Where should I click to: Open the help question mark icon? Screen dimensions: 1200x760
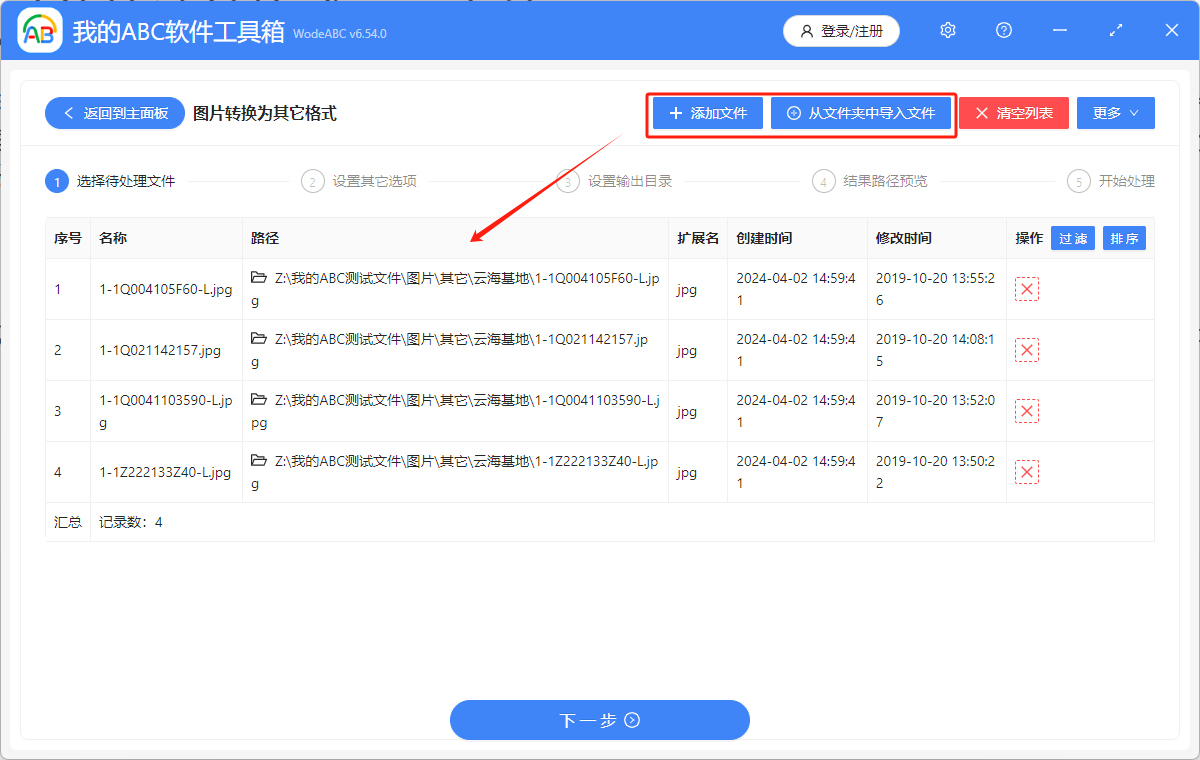pos(1003,30)
